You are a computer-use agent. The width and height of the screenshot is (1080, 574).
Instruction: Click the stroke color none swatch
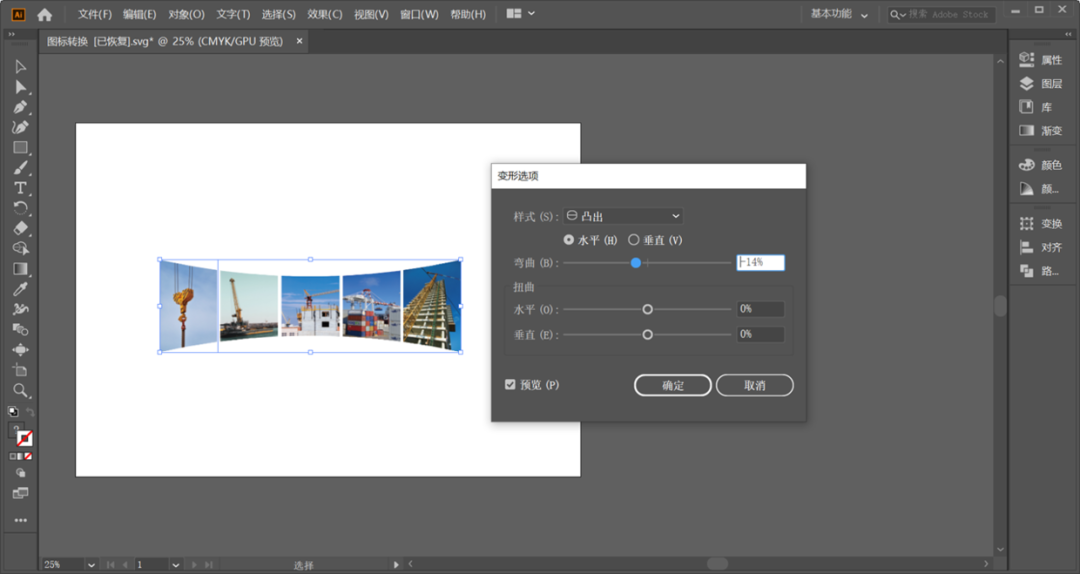tap(25, 439)
